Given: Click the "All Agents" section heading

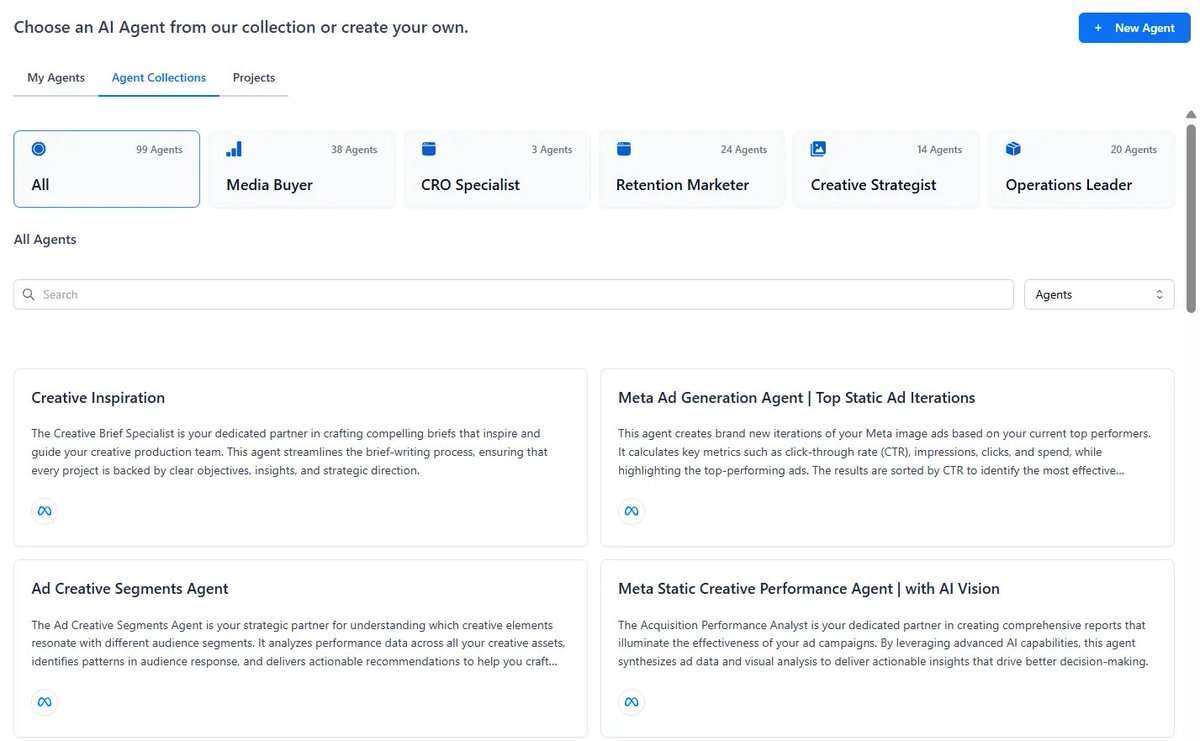Looking at the screenshot, I should click(x=45, y=240).
